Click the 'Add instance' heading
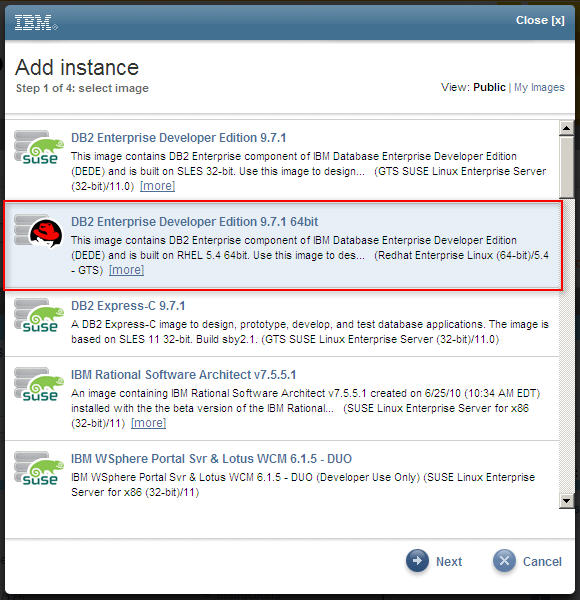Screen dimensions: 580x600 pos(77,67)
